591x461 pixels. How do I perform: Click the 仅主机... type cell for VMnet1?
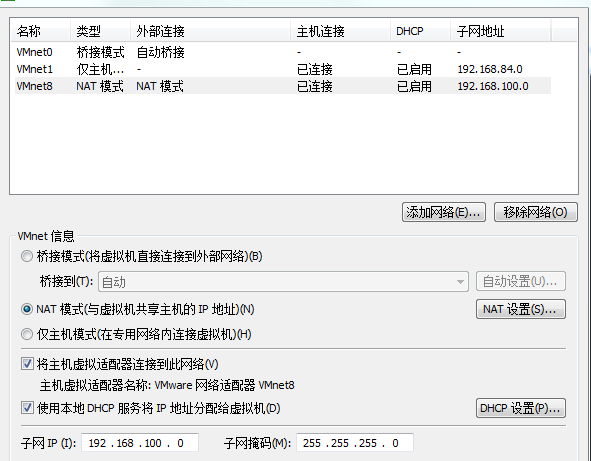(x=100, y=69)
